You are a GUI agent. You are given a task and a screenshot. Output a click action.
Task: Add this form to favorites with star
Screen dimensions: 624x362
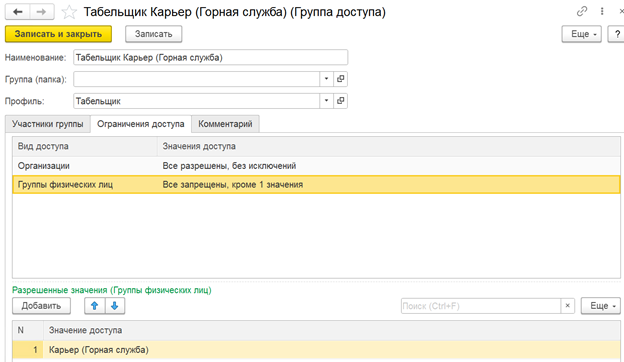point(69,12)
